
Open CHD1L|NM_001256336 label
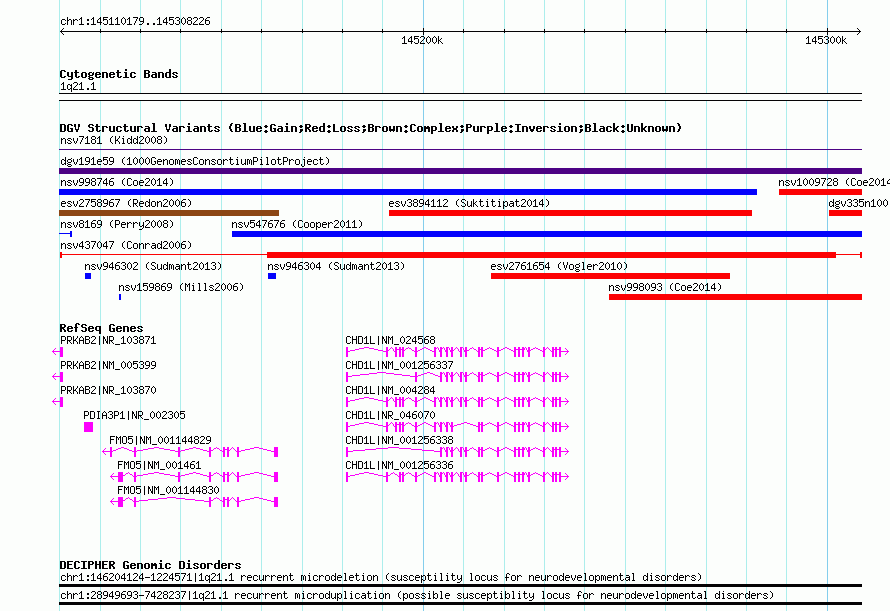tap(400, 466)
